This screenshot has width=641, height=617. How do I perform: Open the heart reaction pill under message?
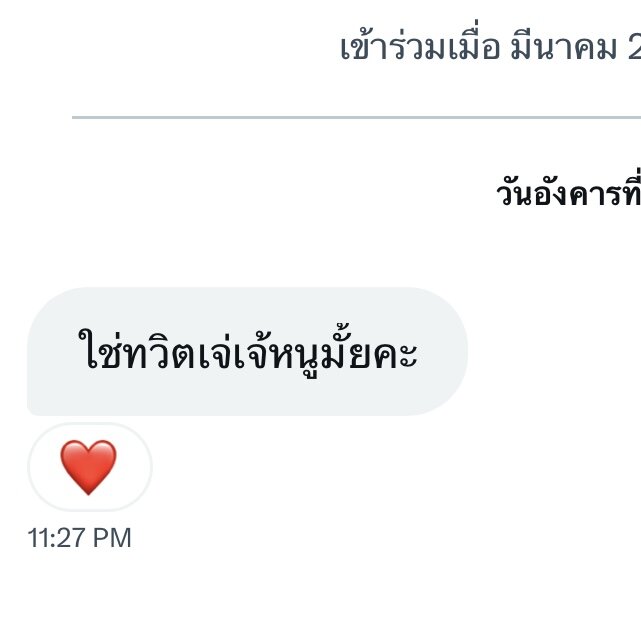click(90, 467)
